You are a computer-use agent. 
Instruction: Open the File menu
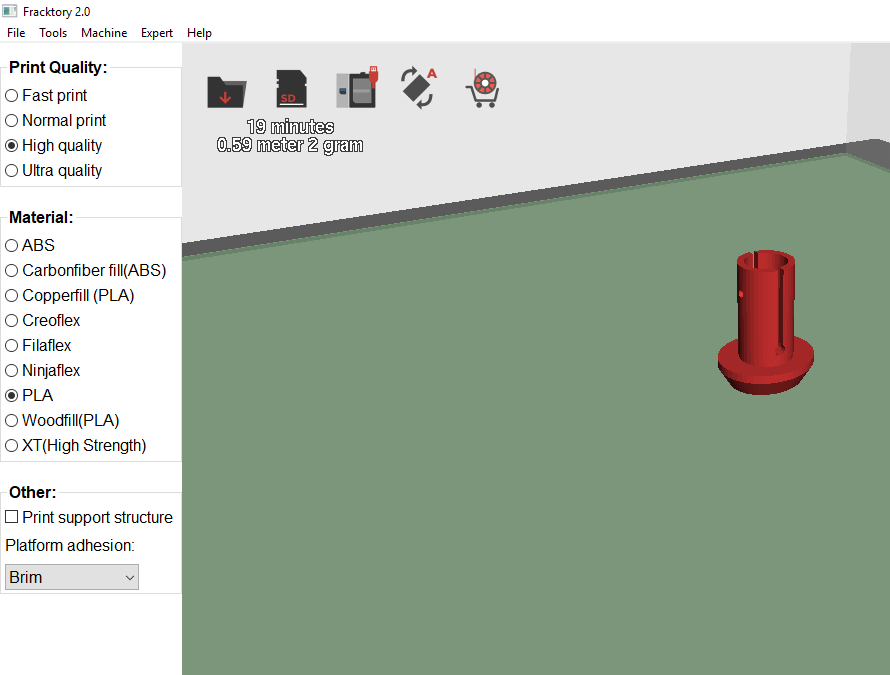pyautogui.click(x=16, y=33)
